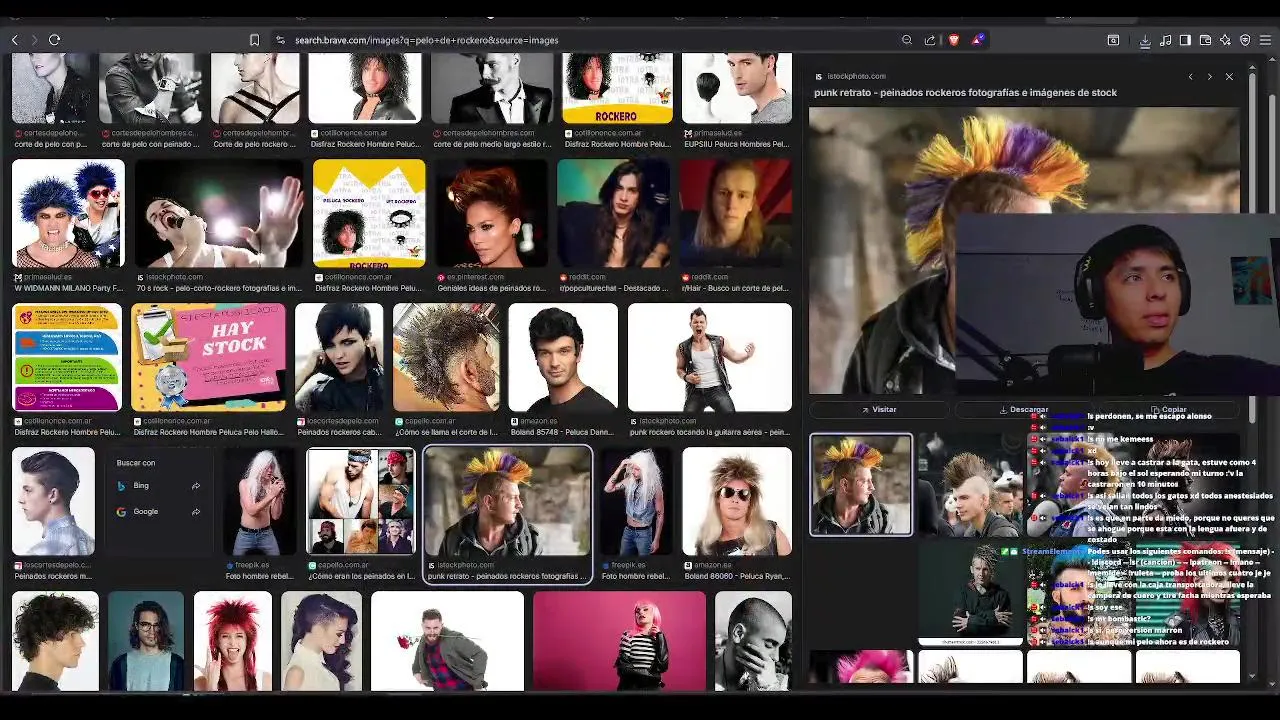Click the tab search icon in toolbar
The width and height of the screenshot is (1280, 720).
coord(1113,40)
